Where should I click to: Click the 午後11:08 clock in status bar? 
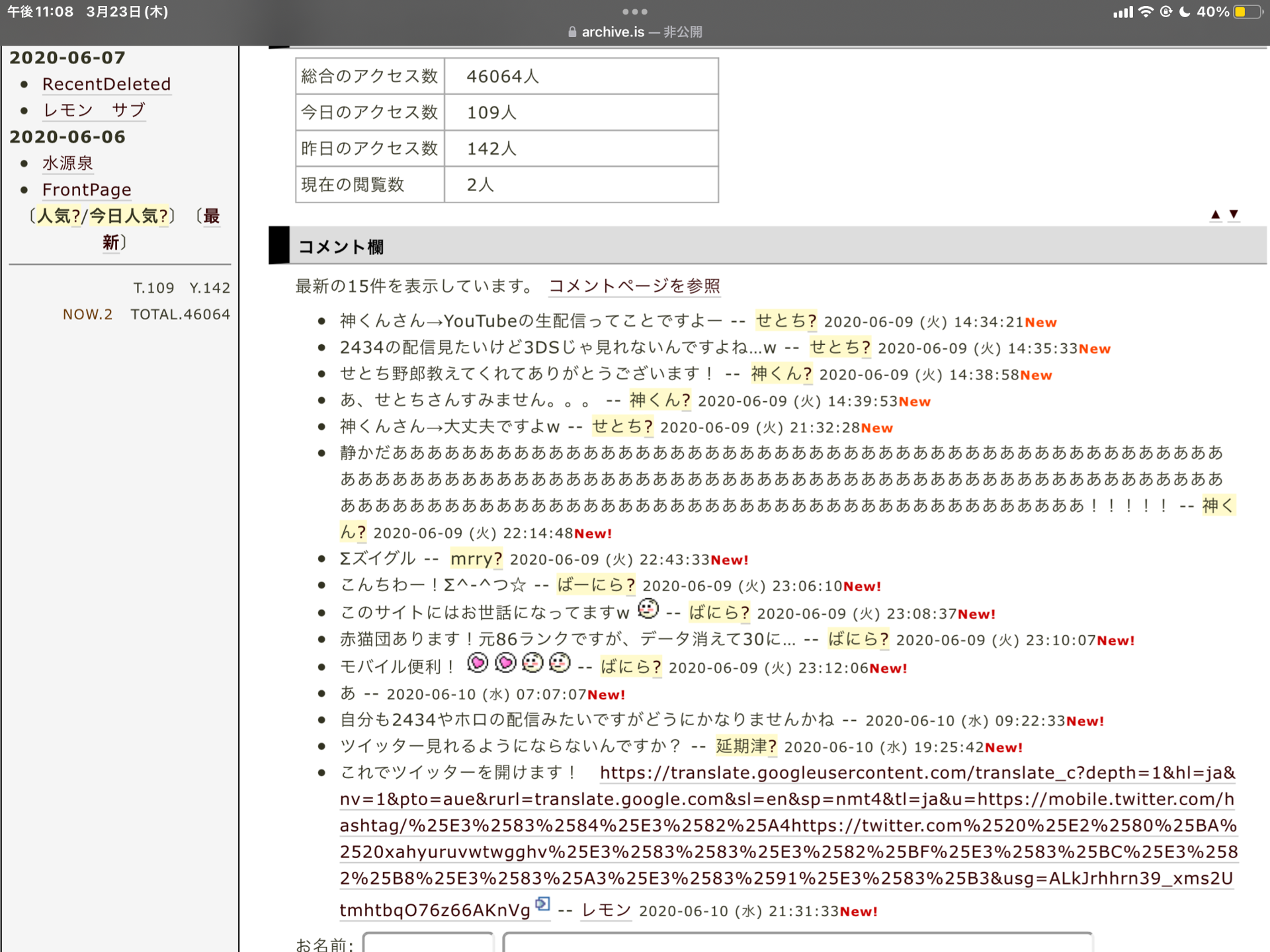40,12
